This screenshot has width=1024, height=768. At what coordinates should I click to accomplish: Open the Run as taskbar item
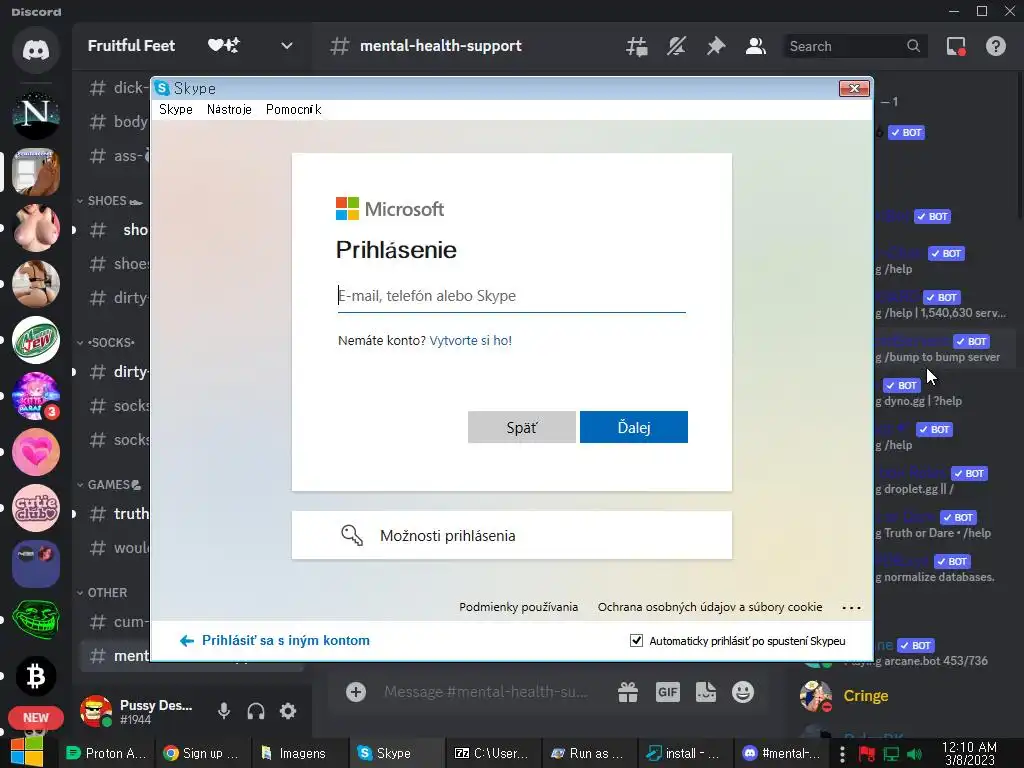586,753
